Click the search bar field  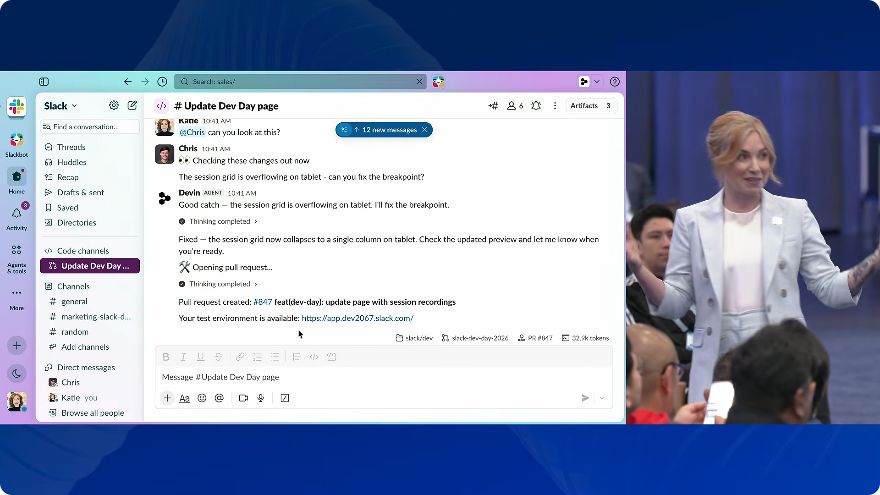(x=300, y=81)
